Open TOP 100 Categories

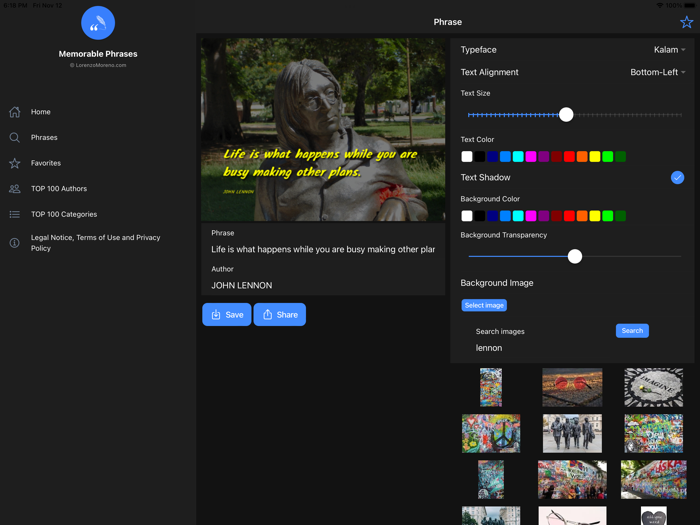[x=64, y=214]
